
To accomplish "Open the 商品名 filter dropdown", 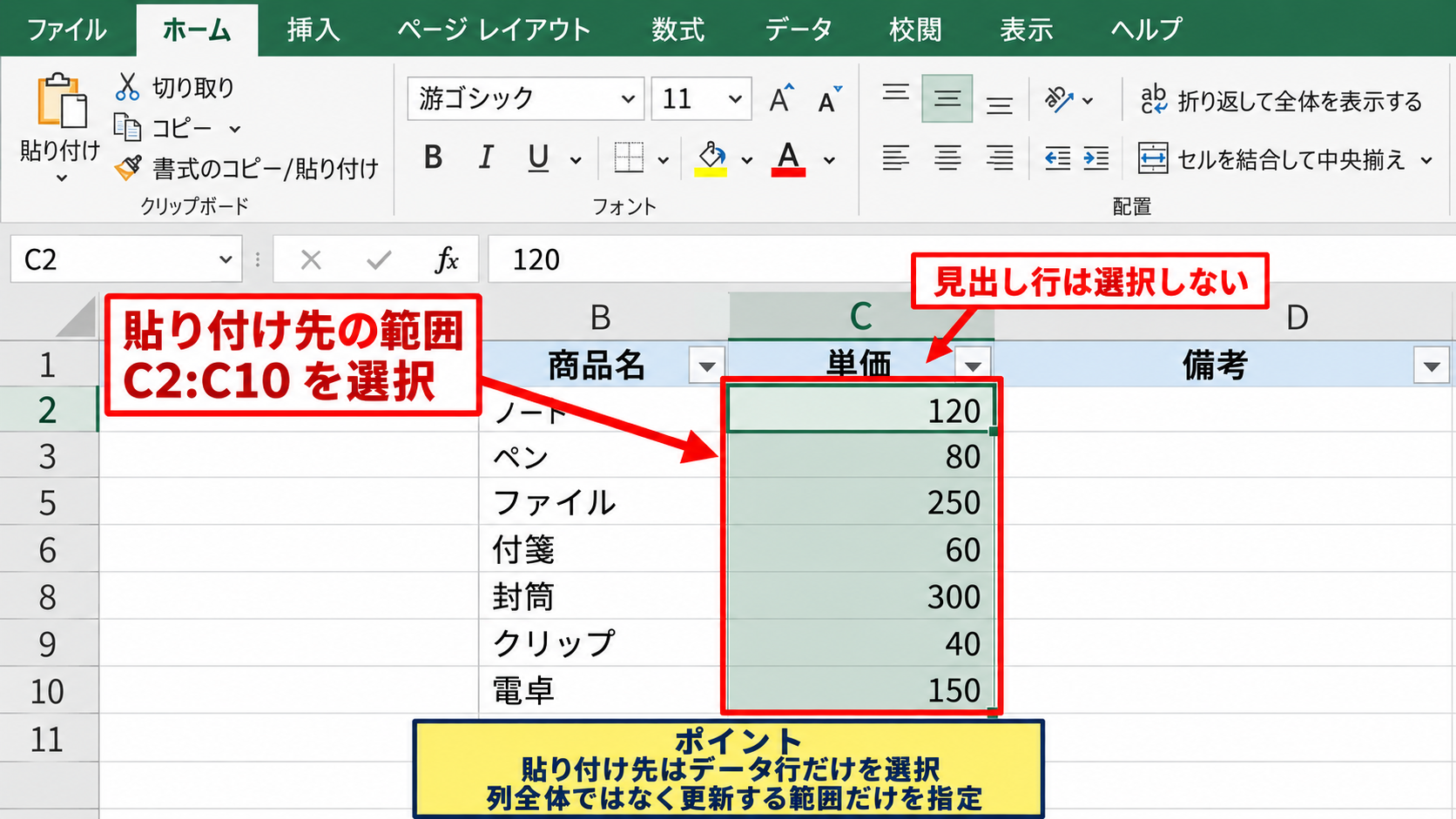I will pyautogui.click(x=706, y=366).
